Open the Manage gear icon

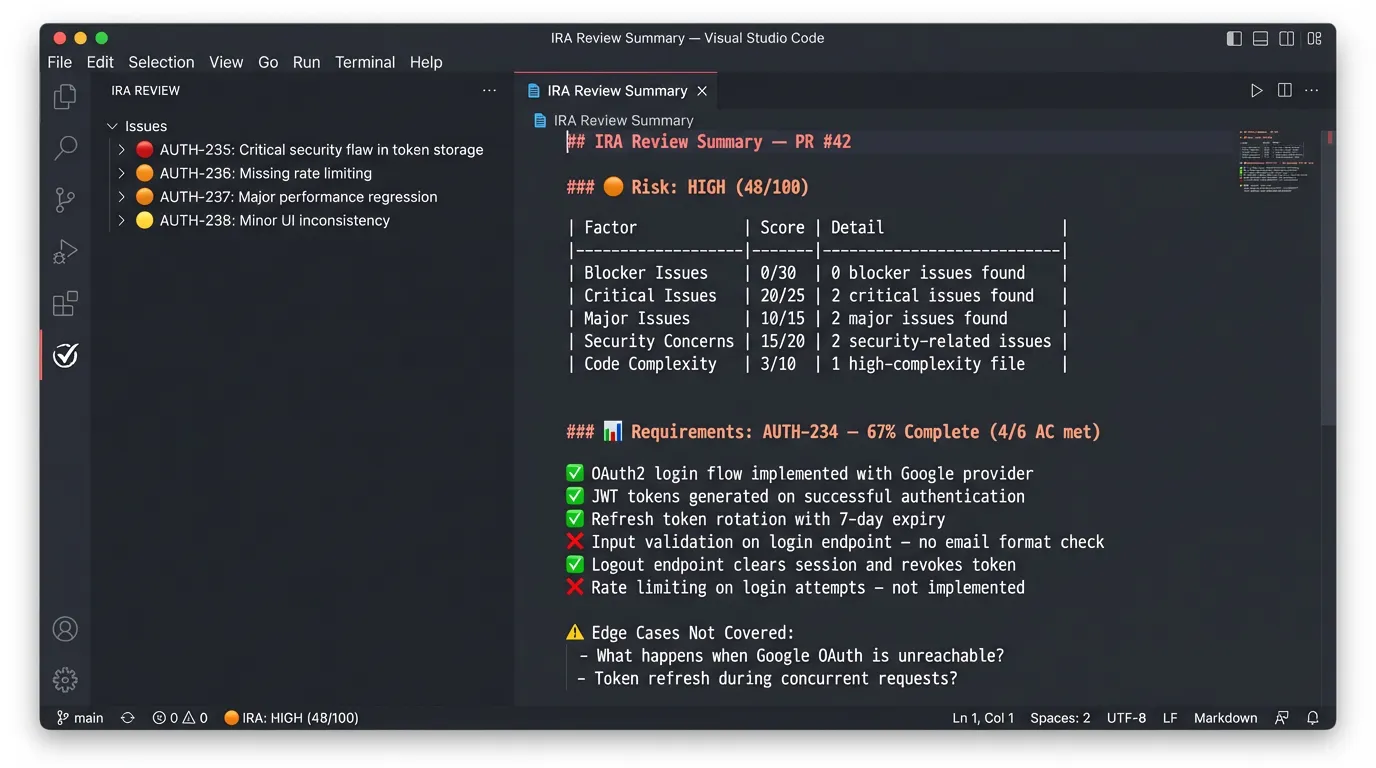(65, 680)
